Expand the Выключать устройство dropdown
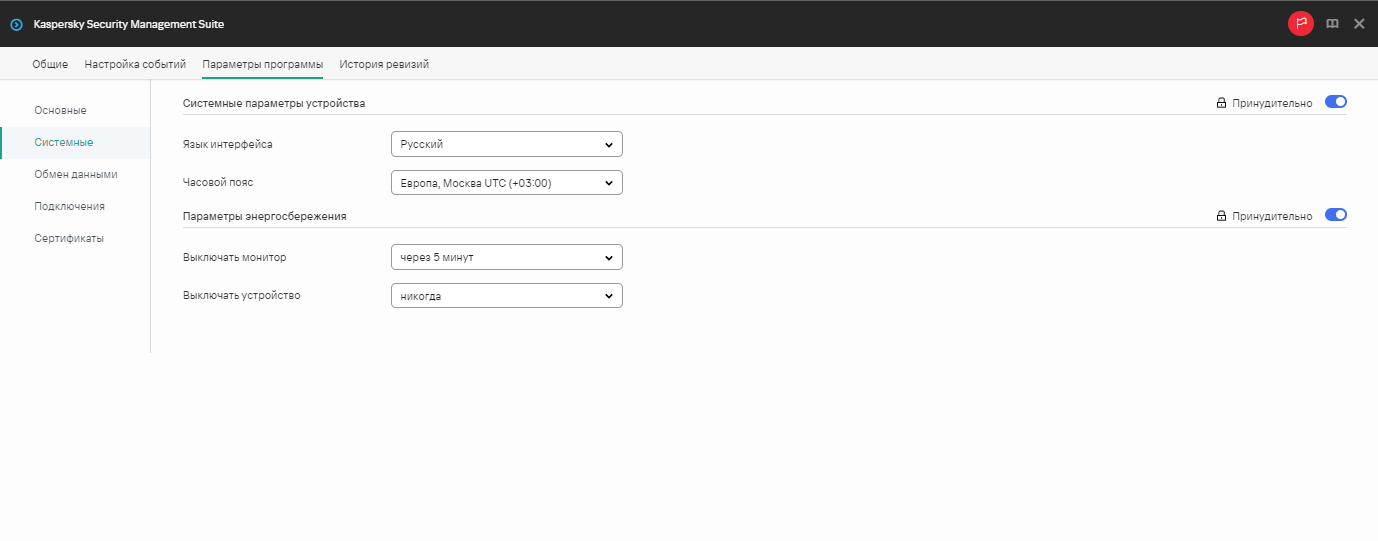Screen dimensions: 1378x541 tap(506, 296)
